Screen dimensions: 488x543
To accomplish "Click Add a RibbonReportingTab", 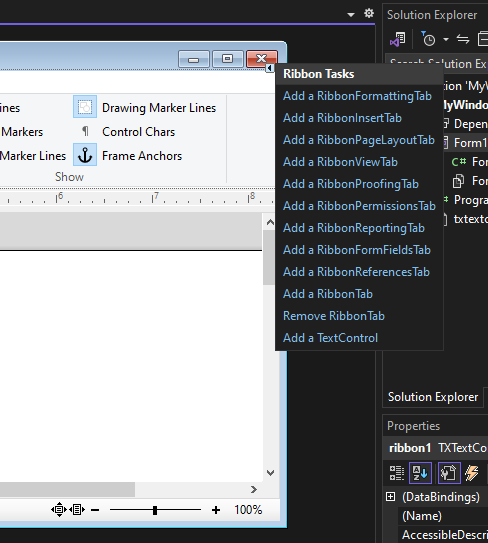I will 354,228.
